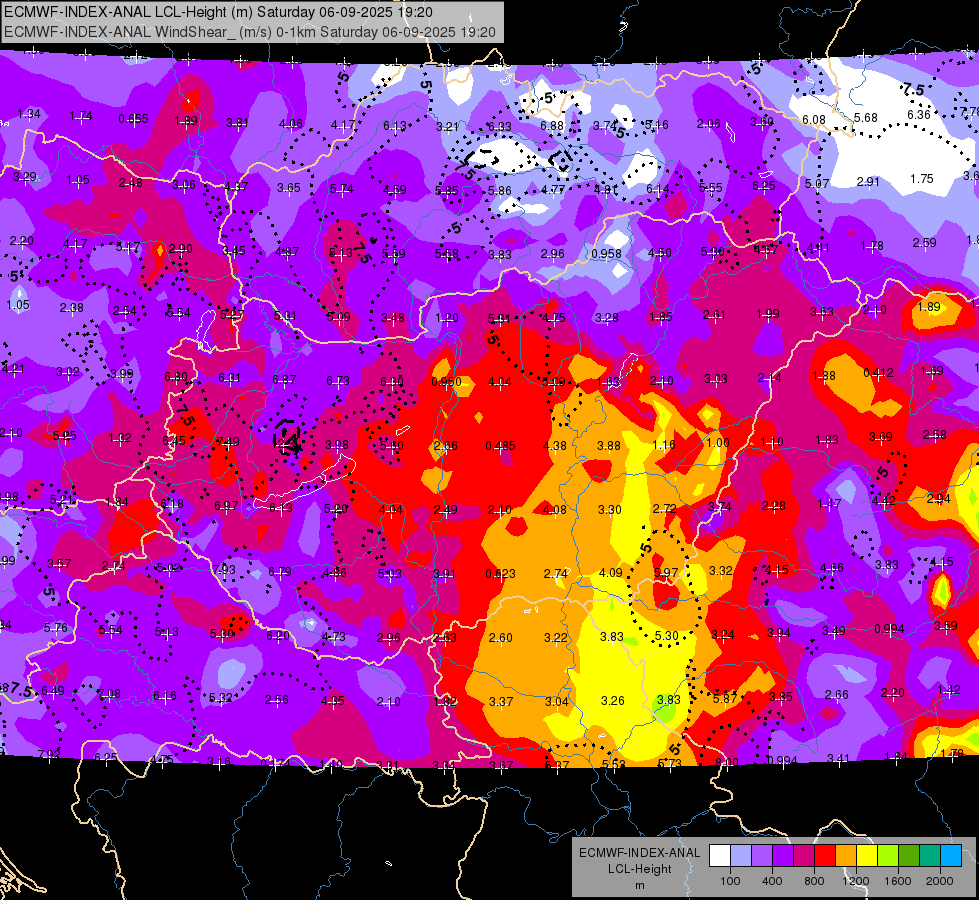This screenshot has width=979, height=900.
Task: Click wind shear value 5.97
Action: tap(666, 572)
